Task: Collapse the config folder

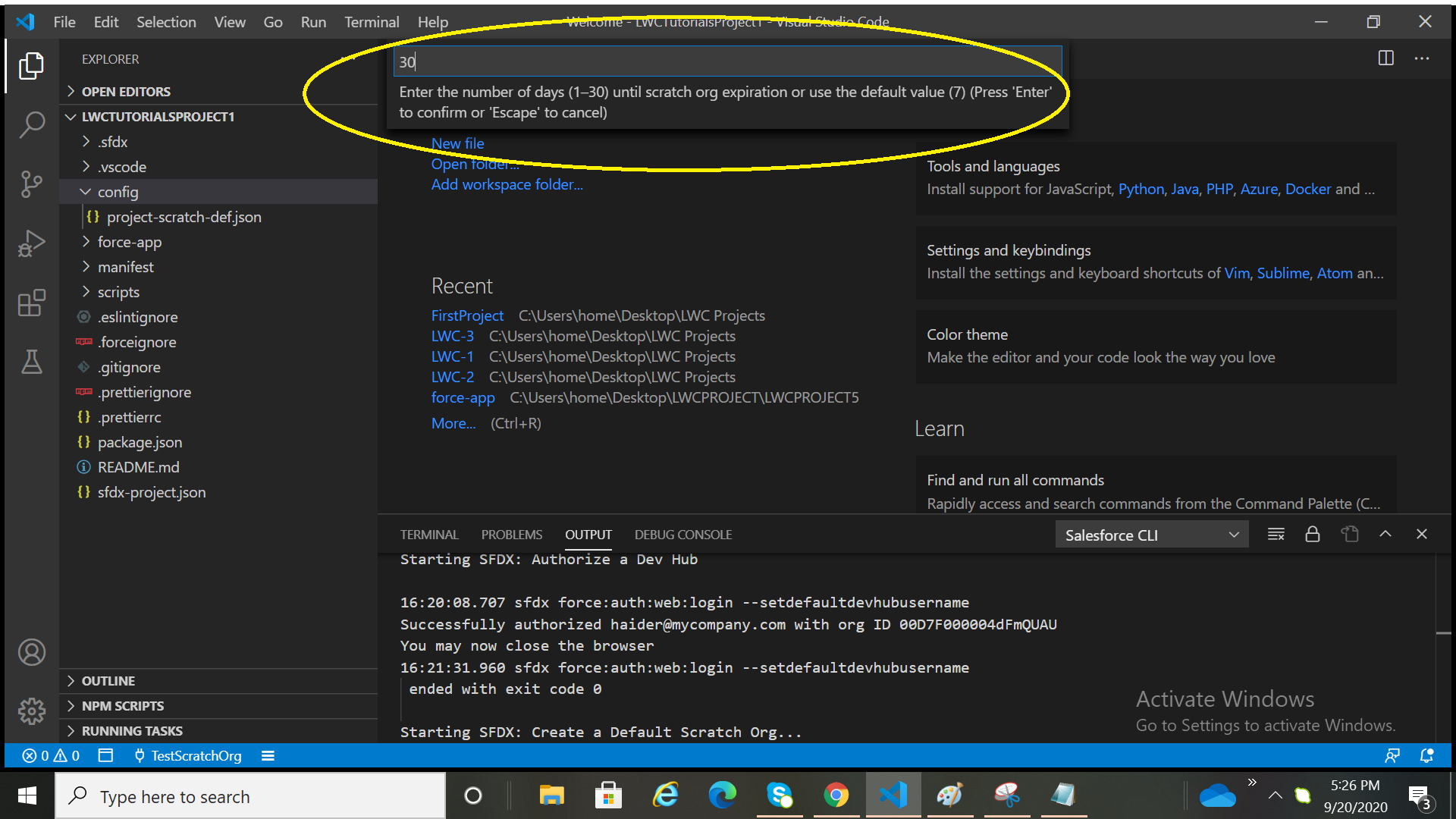Action: pos(118,192)
